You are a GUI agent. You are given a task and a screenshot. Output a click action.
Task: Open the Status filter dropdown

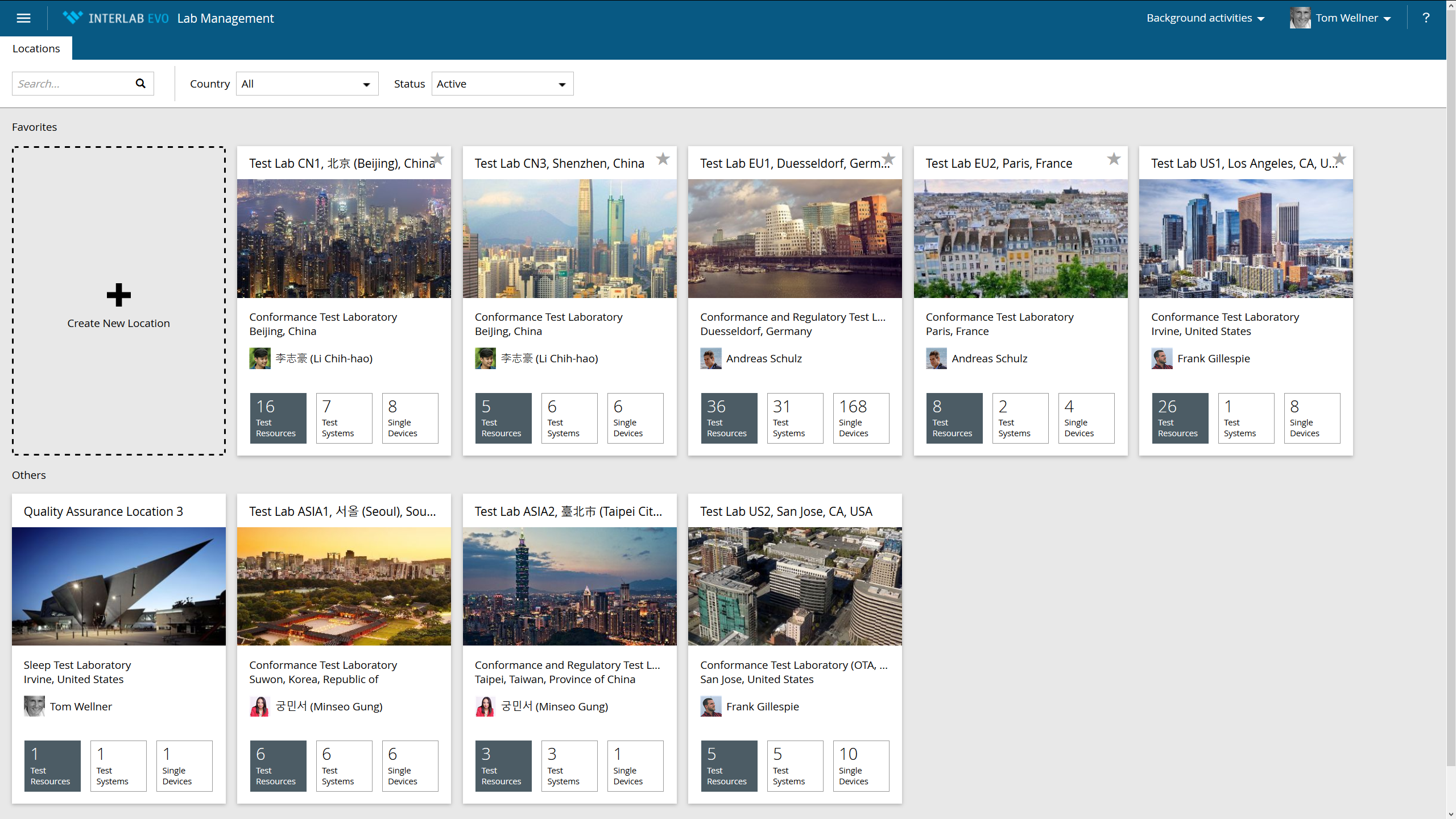click(502, 84)
